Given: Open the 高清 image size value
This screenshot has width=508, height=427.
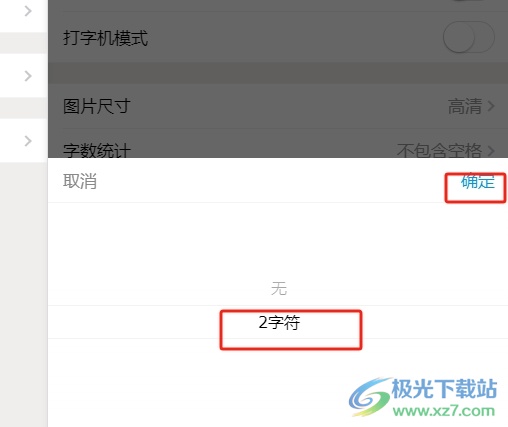Looking at the screenshot, I should click(465, 106).
